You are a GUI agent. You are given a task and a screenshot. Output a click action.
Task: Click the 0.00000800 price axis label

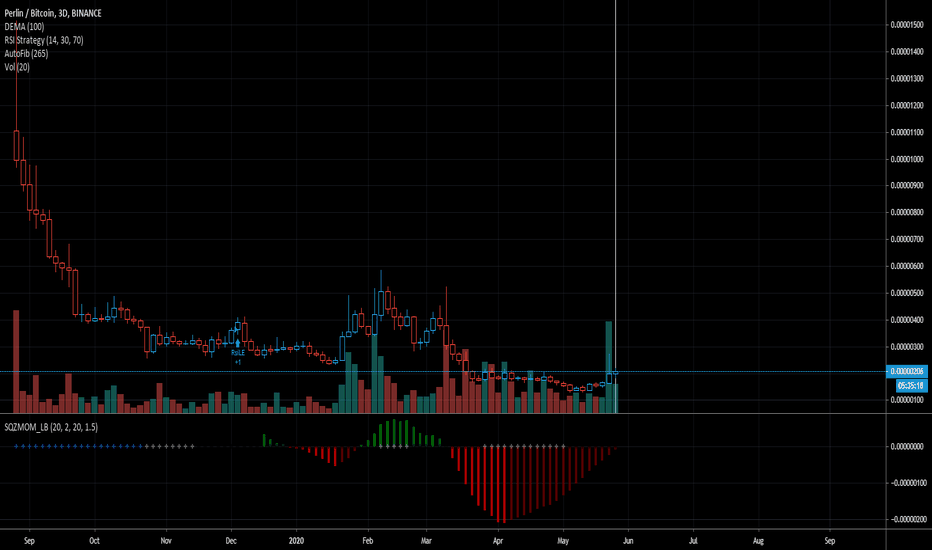click(x=907, y=212)
